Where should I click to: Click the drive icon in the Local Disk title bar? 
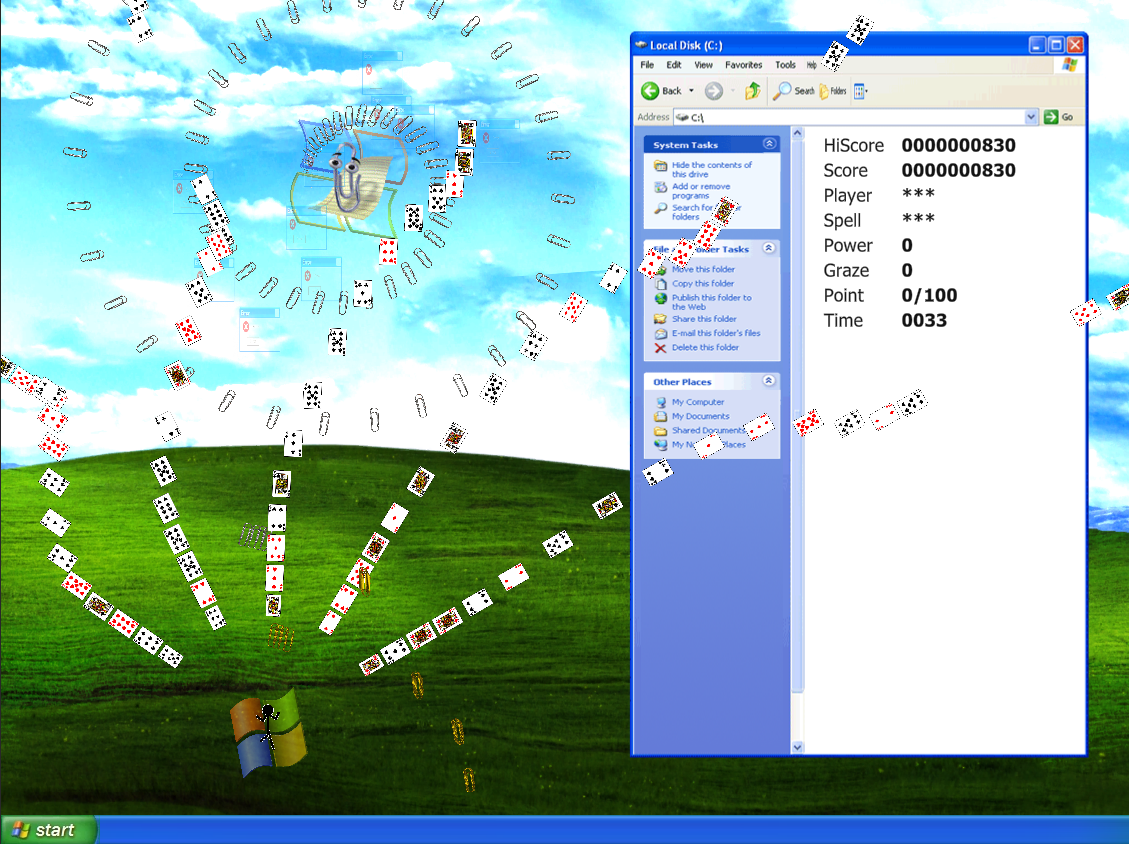click(641, 45)
